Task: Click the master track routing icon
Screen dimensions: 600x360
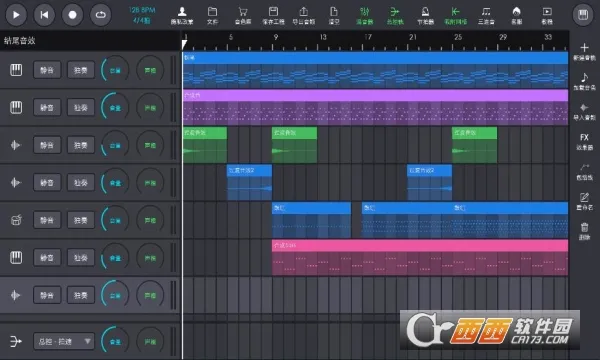Action: pos(16,341)
